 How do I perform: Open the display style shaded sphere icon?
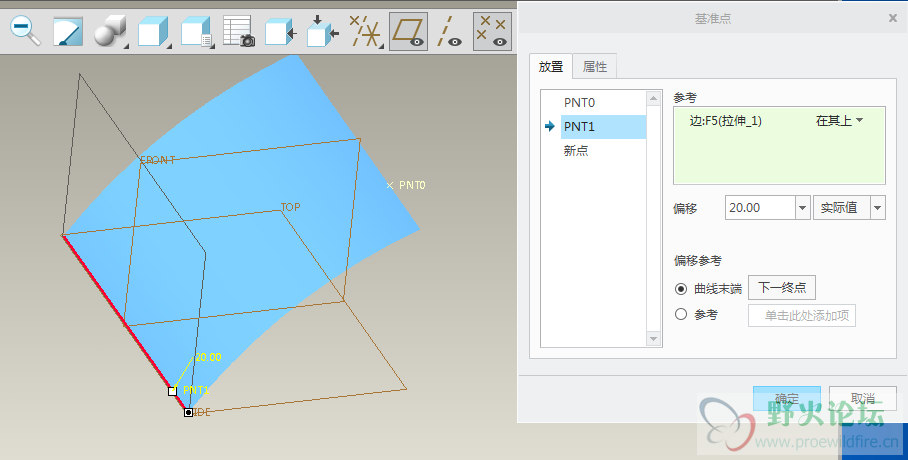(110, 31)
